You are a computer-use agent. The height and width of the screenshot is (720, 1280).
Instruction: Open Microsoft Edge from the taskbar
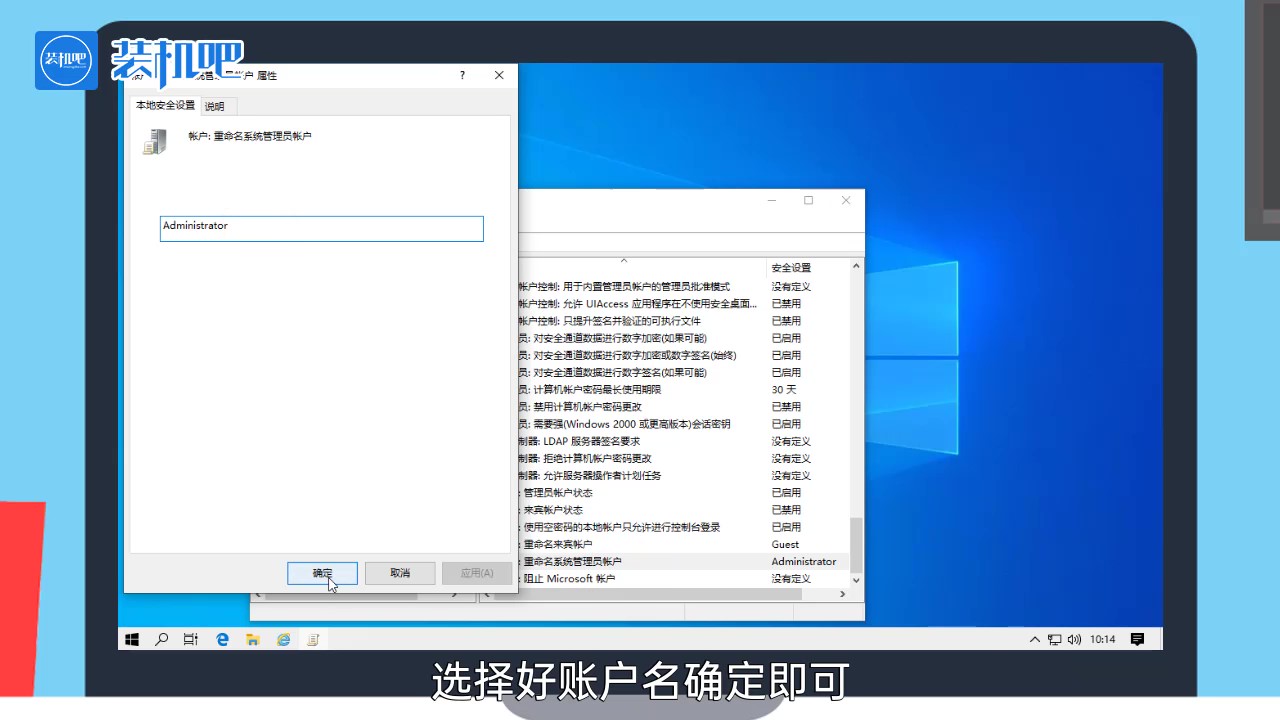[x=222, y=639]
